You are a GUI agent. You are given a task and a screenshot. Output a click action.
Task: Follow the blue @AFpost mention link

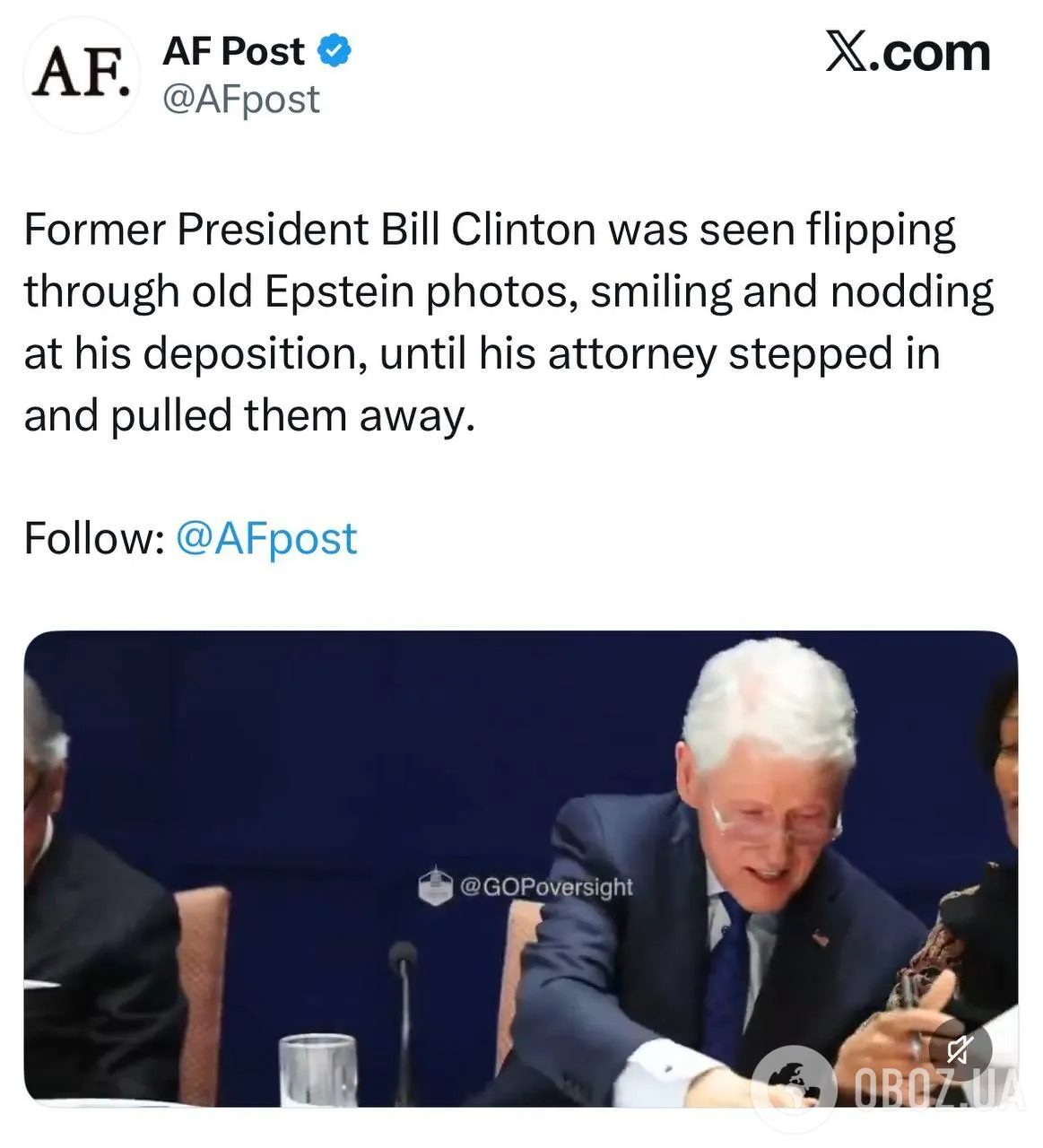click(x=266, y=538)
